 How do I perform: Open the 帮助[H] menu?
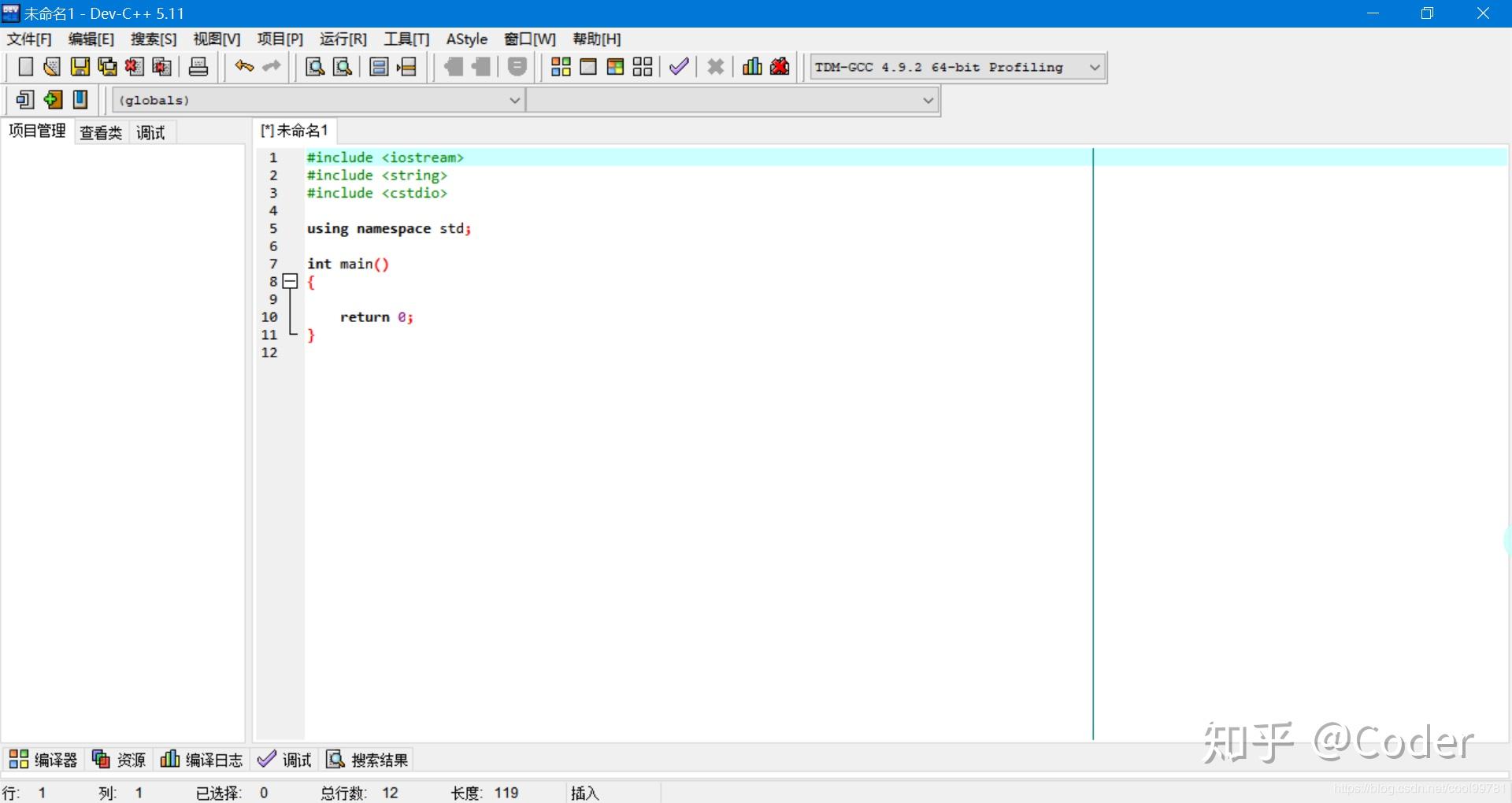point(596,39)
